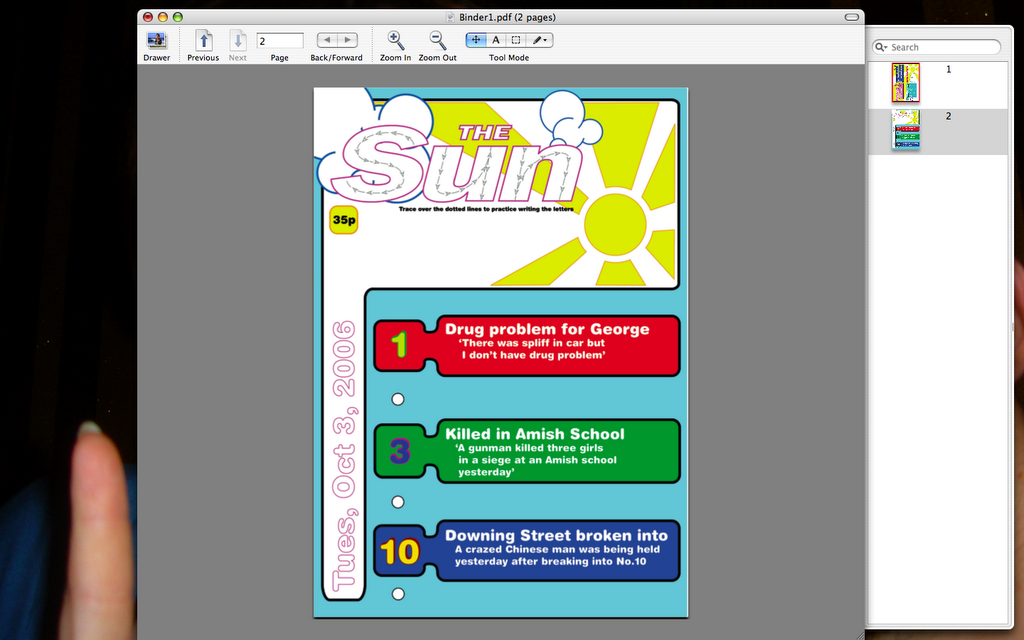This screenshot has width=1024, height=640.
Task: Zoom In on the document
Action: coord(395,40)
